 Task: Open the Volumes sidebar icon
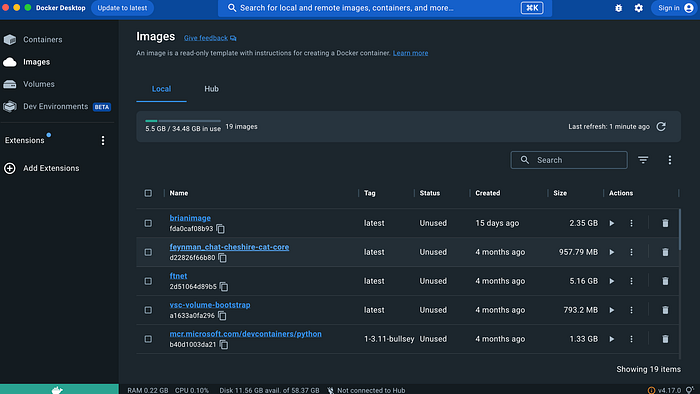pyautogui.click(x=10, y=84)
